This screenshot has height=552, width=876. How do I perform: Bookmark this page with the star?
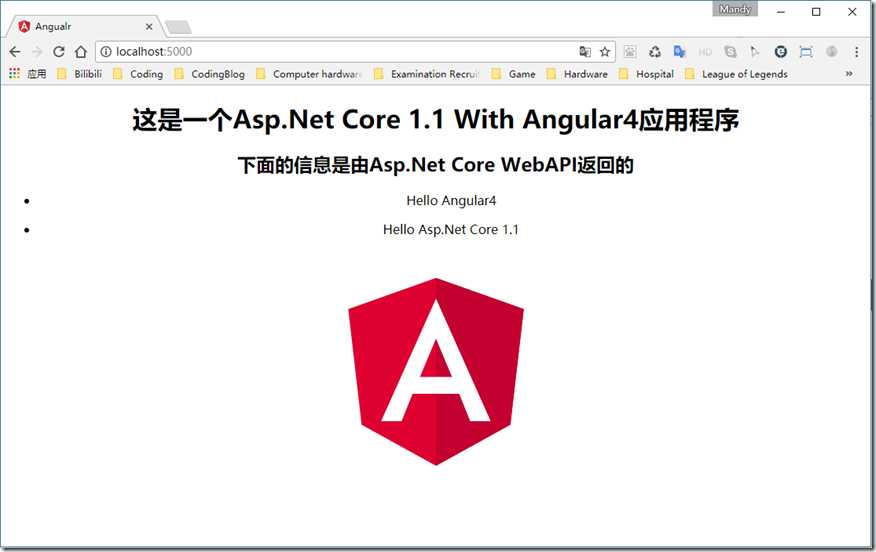click(604, 52)
